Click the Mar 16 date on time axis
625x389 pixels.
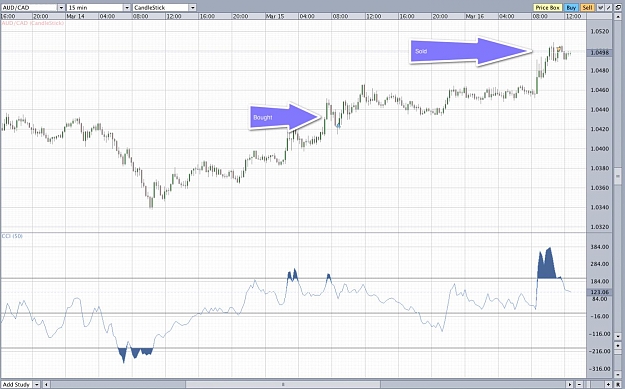click(475, 16)
